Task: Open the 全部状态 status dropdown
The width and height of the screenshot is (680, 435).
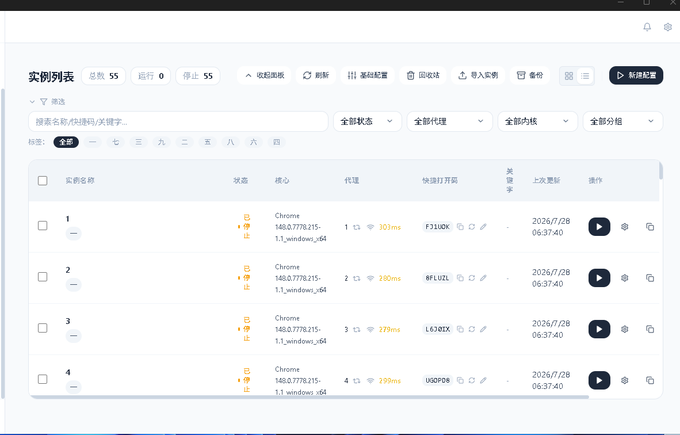Action: pyautogui.click(x=367, y=121)
